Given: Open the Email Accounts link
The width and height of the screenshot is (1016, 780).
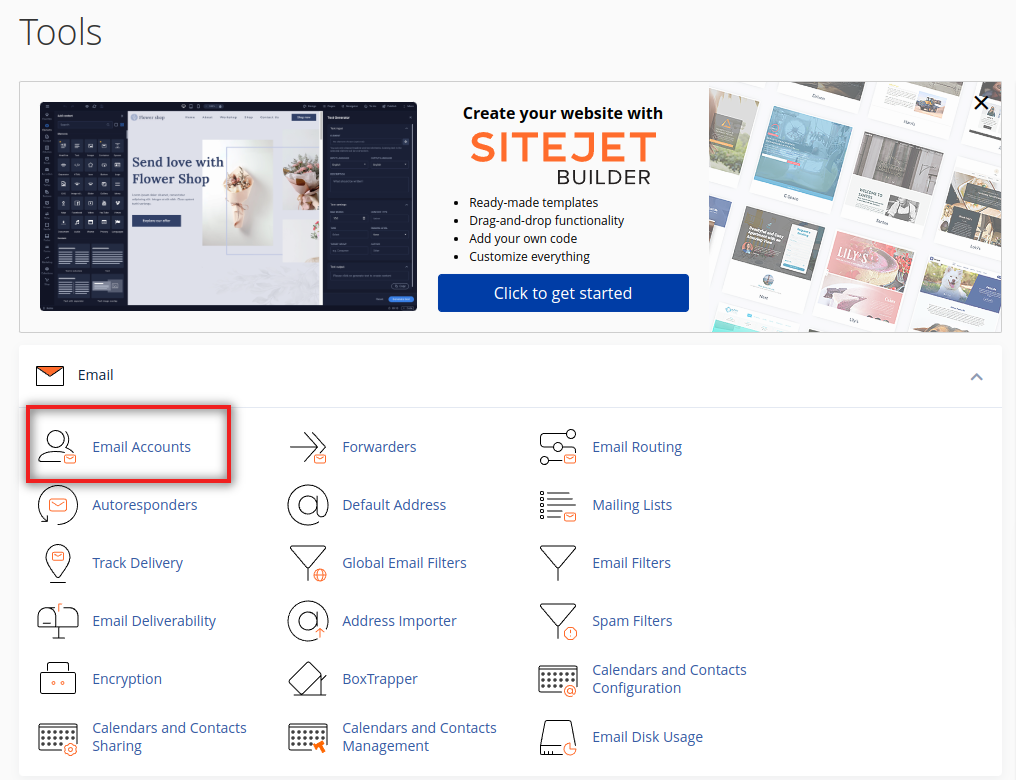Looking at the screenshot, I should point(141,447).
